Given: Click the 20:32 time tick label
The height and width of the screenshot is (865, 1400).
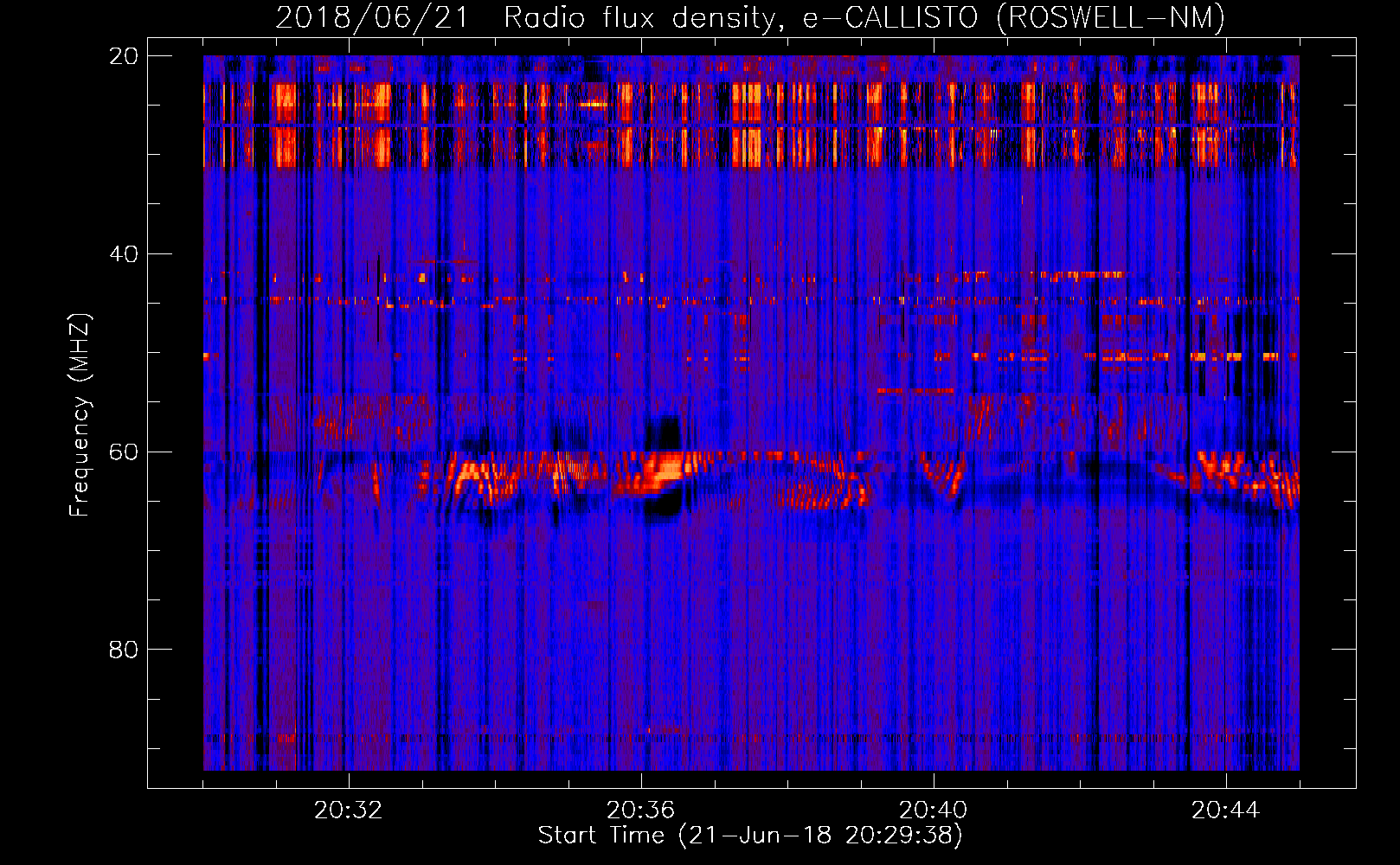Looking at the screenshot, I should point(348,811).
